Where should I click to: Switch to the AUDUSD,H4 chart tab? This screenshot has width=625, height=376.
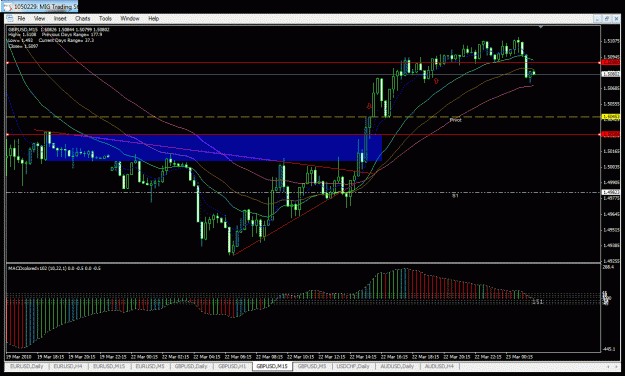click(x=439, y=366)
